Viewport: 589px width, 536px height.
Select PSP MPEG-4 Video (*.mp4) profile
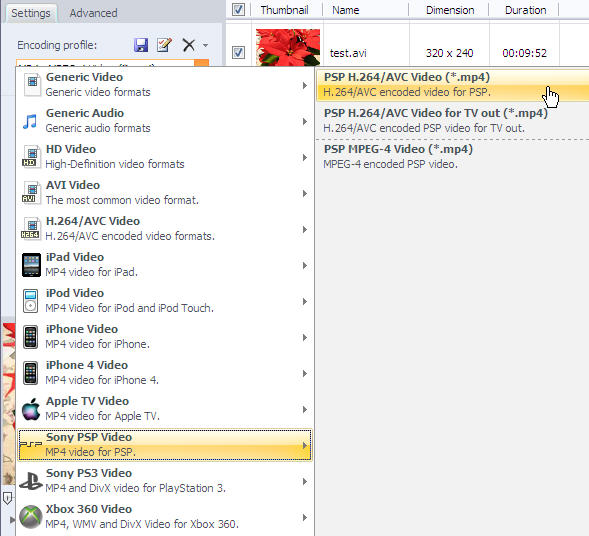(x=453, y=157)
